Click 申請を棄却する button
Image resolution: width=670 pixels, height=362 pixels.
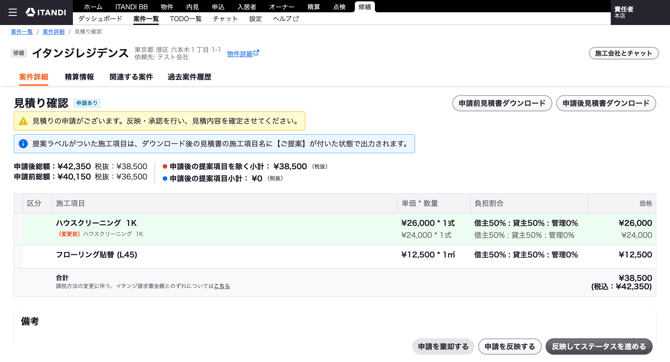pos(443,347)
